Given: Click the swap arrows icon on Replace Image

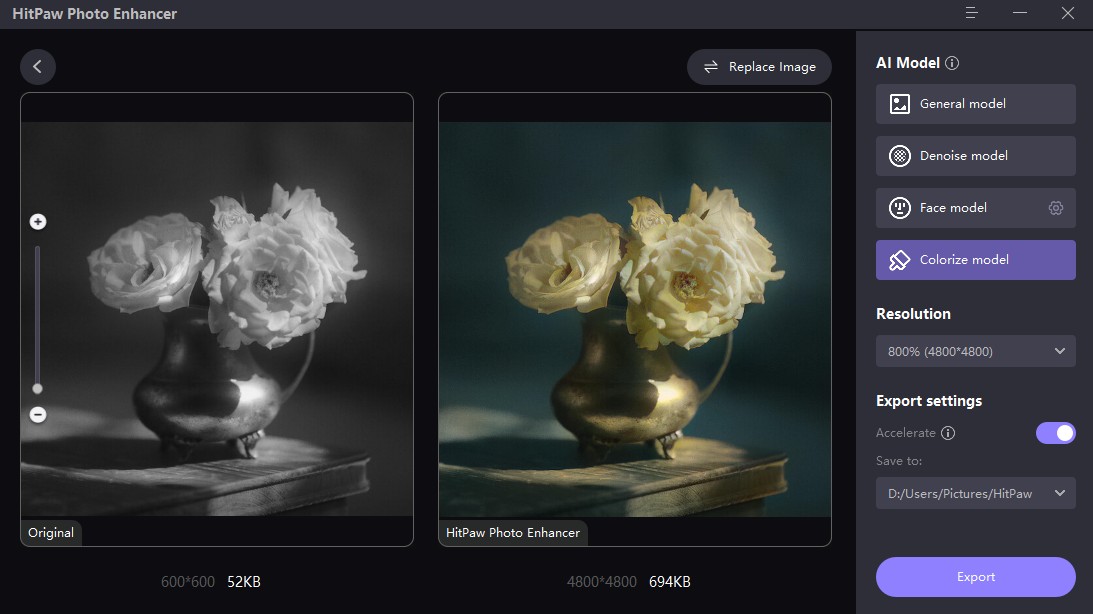Looking at the screenshot, I should pyautogui.click(x=710, y=67).
